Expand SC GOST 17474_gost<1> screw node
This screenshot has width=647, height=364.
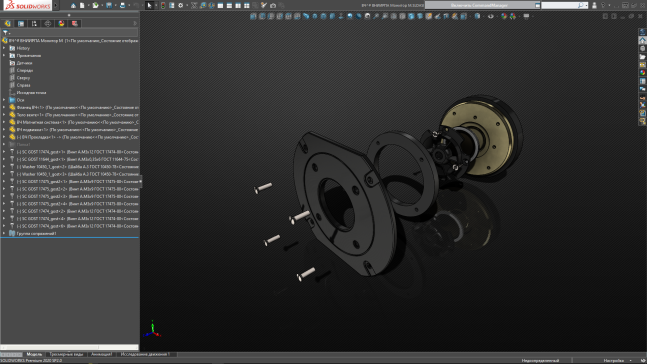pyautogui.click(x=4, y=152)
